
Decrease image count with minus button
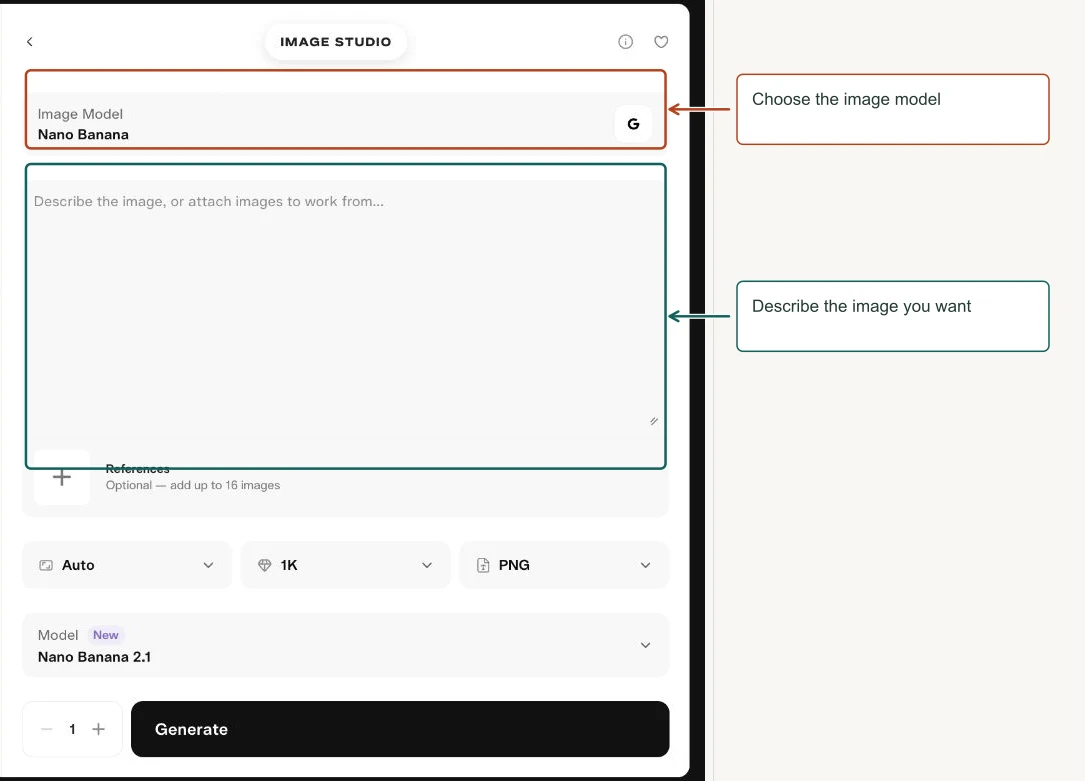coord(46,729)
